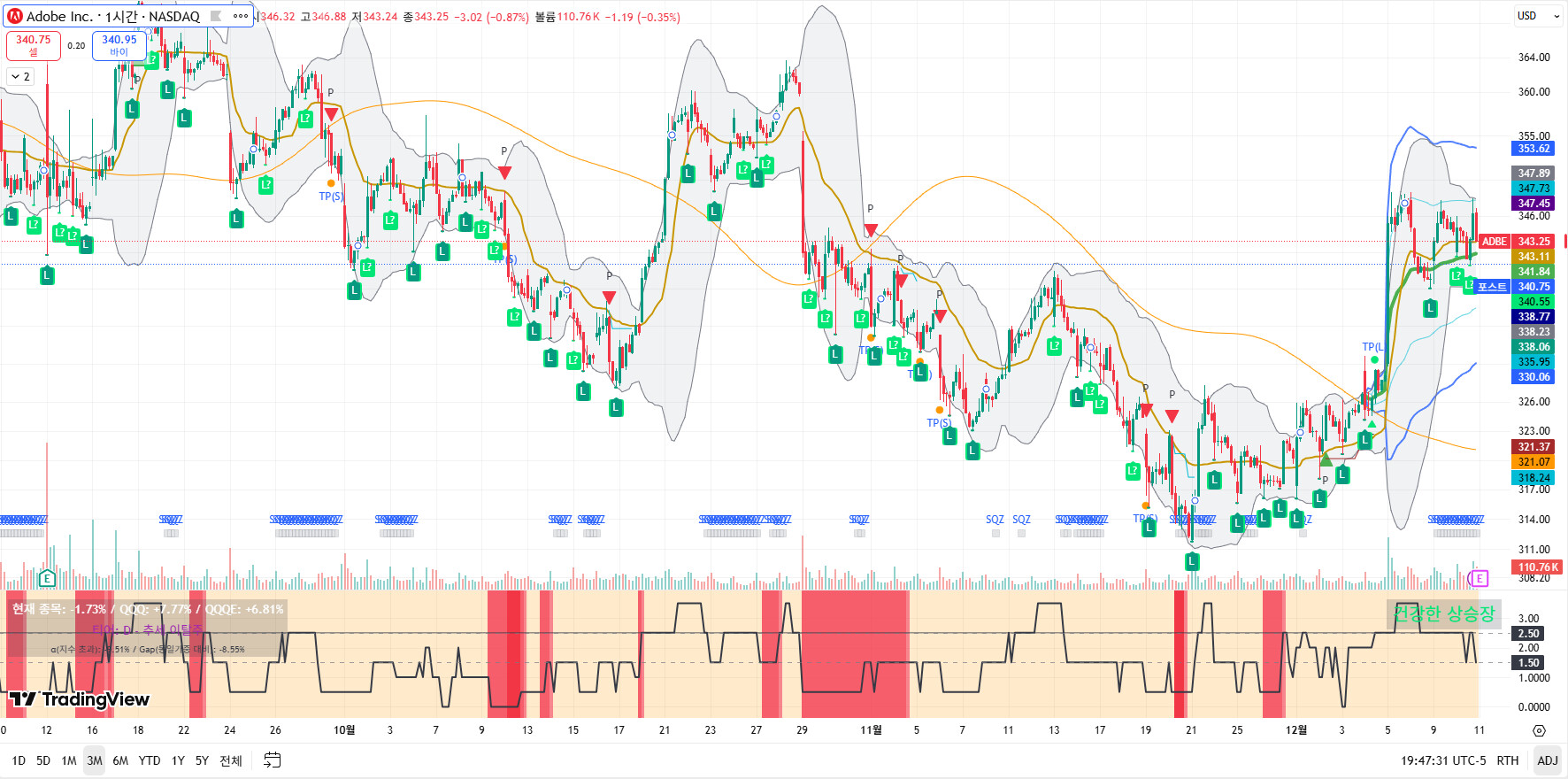Expand the collapsed indicators legend showing 2
1568x779 pixels.
tap(19, 77)
